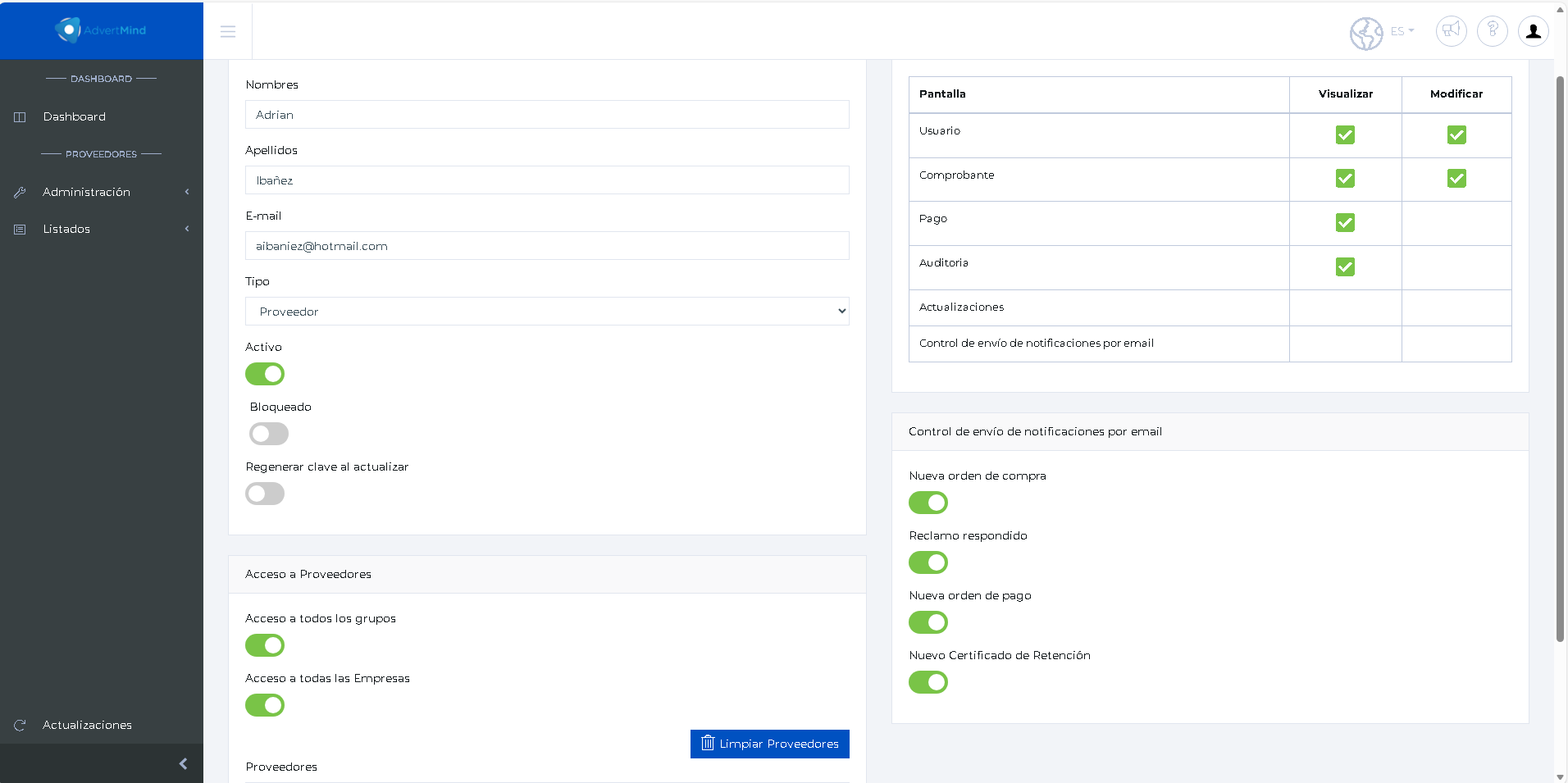
Task: Open Listados menu item
Action: (66, 229)
